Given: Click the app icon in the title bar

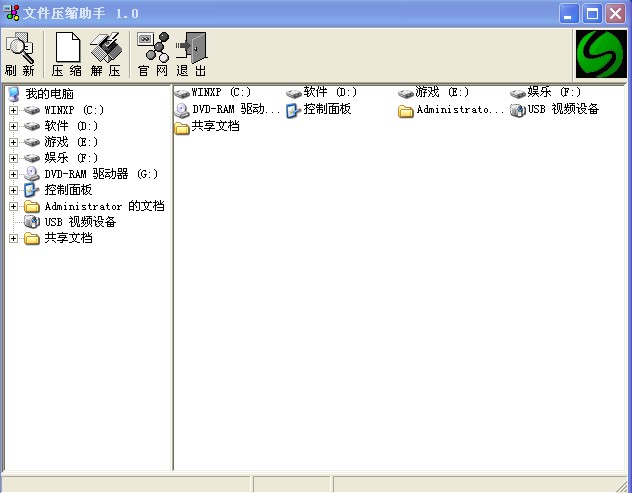Looking at the screenshot, I should pos(11,13).
